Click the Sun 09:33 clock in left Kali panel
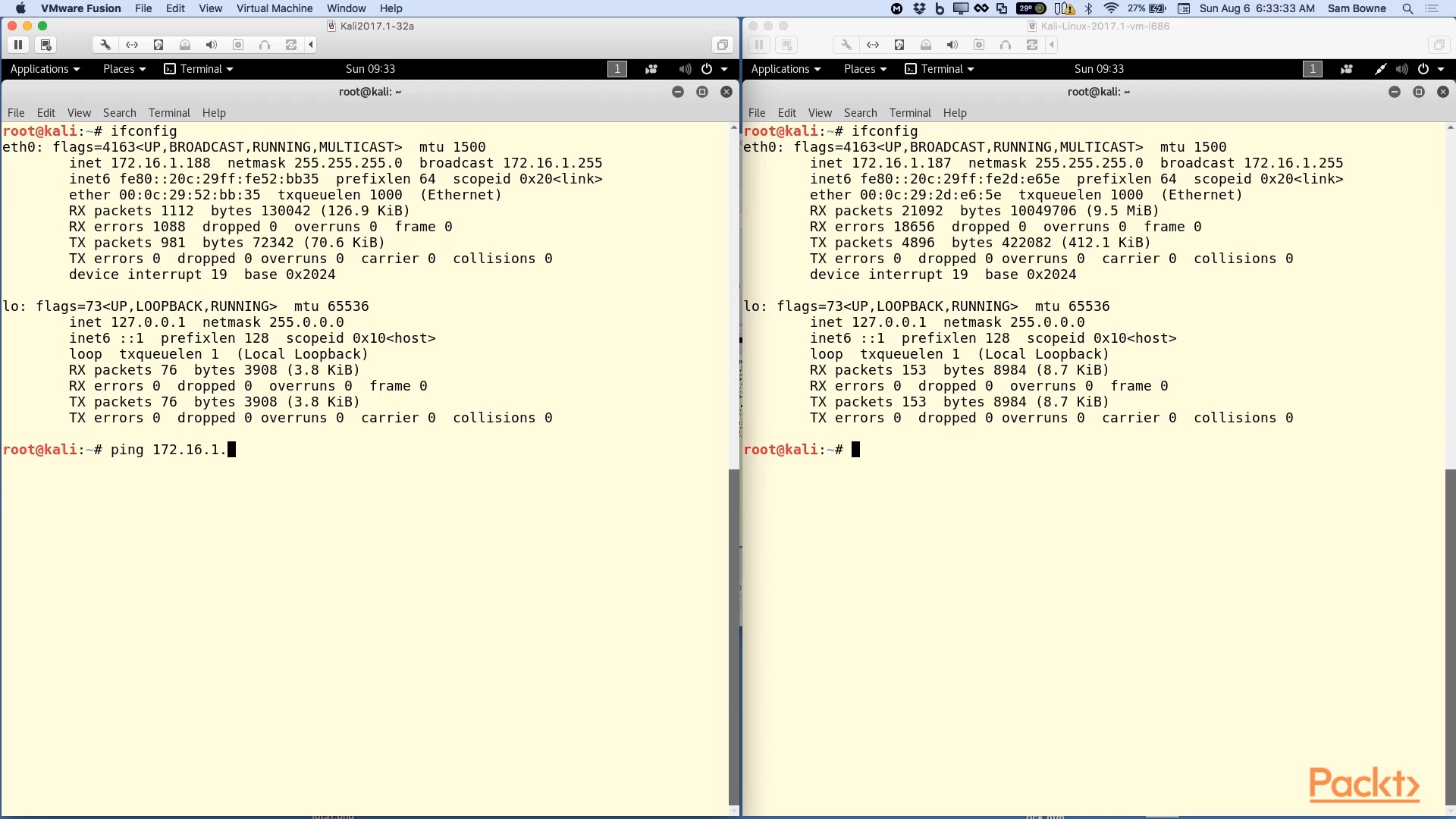The width and height of the screenshot is (1456, 819). click(370, 69)
